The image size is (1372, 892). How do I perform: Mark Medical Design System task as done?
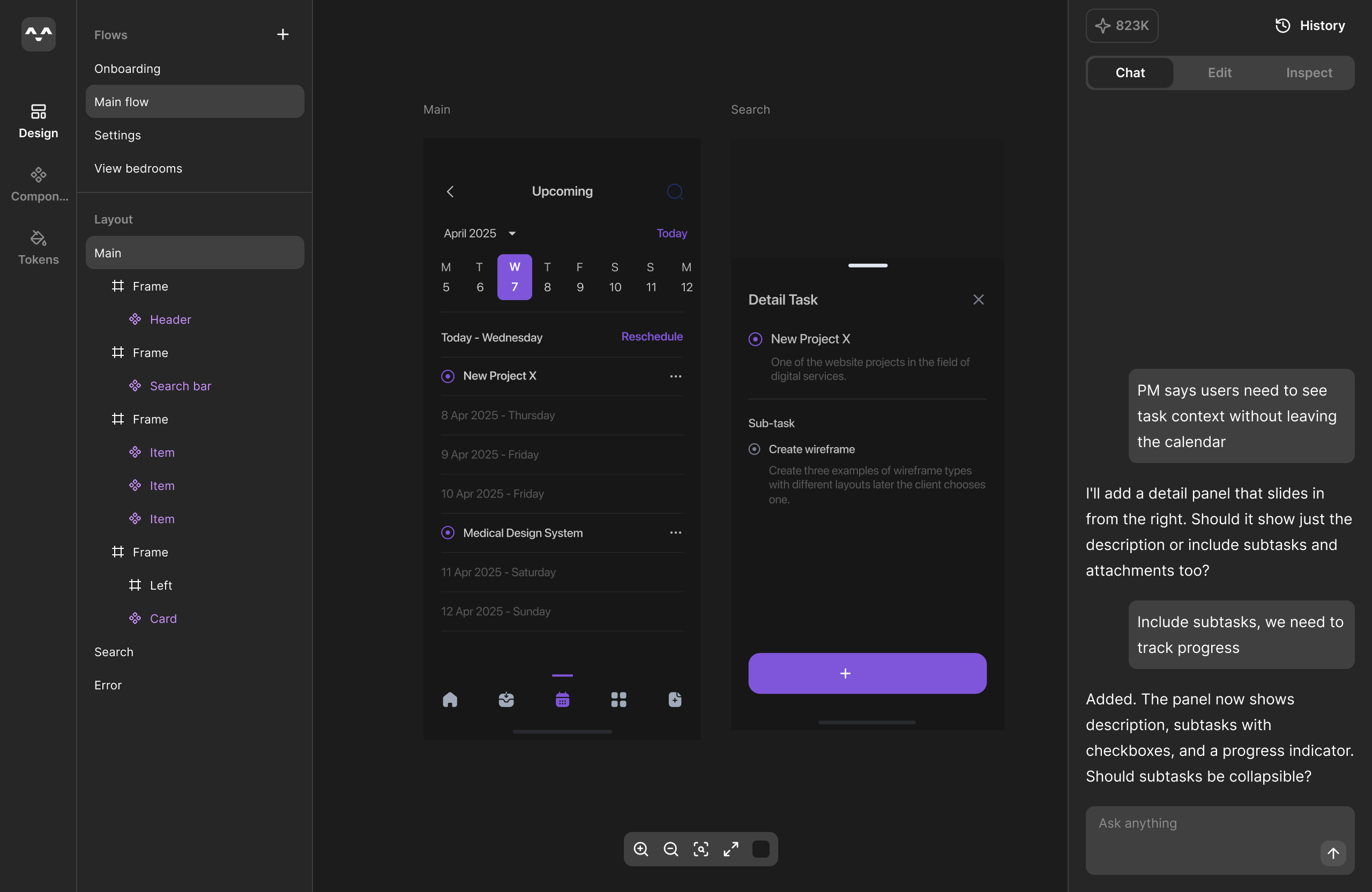448,532
